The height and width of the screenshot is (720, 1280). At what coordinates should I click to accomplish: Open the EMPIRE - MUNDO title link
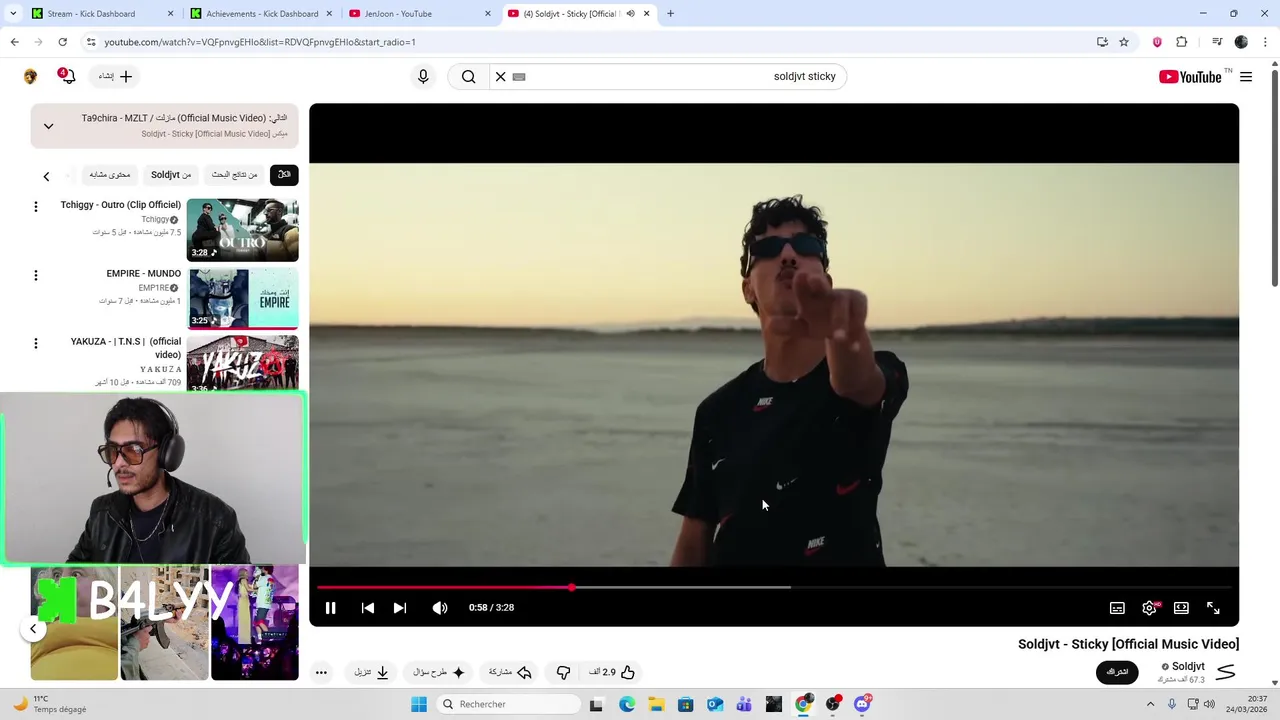144,274
